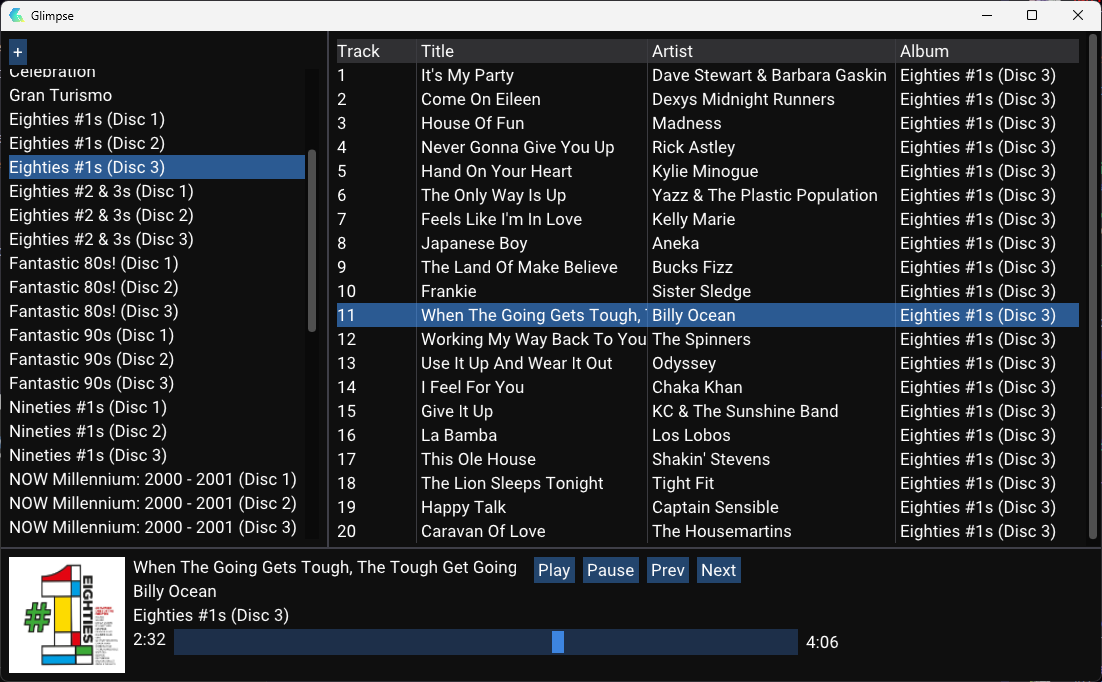
Task: Click the track list vertical scrollbar
Action: point(1092,287)
